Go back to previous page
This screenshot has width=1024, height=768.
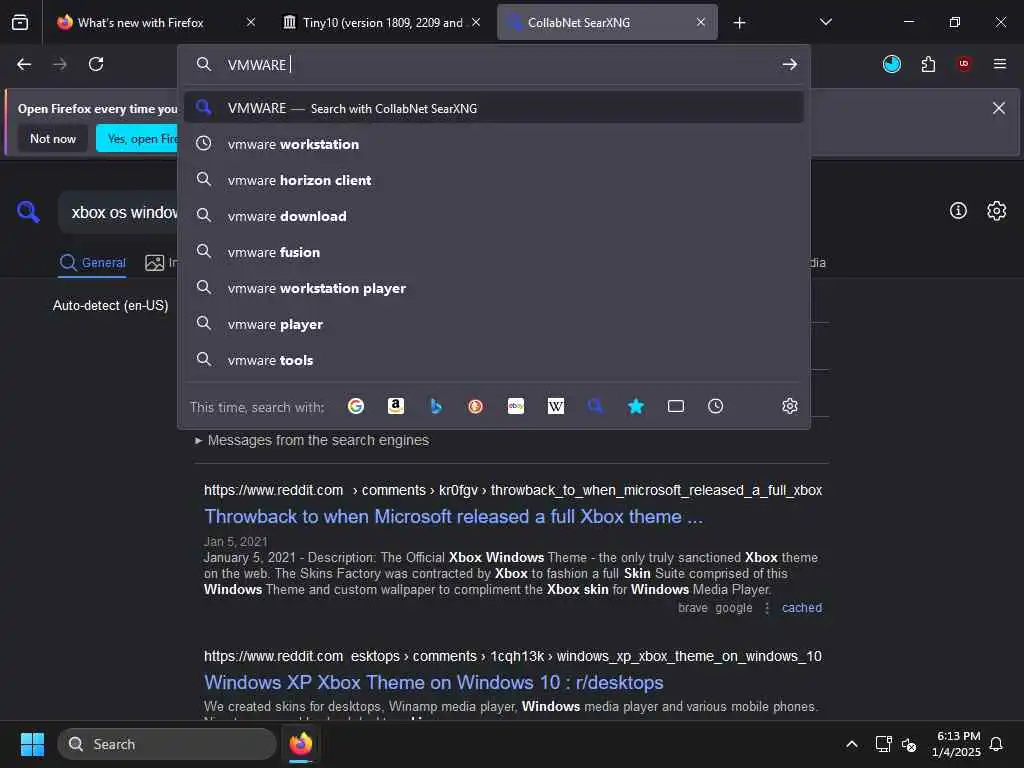pyautogui.click(x=24, y=64)
